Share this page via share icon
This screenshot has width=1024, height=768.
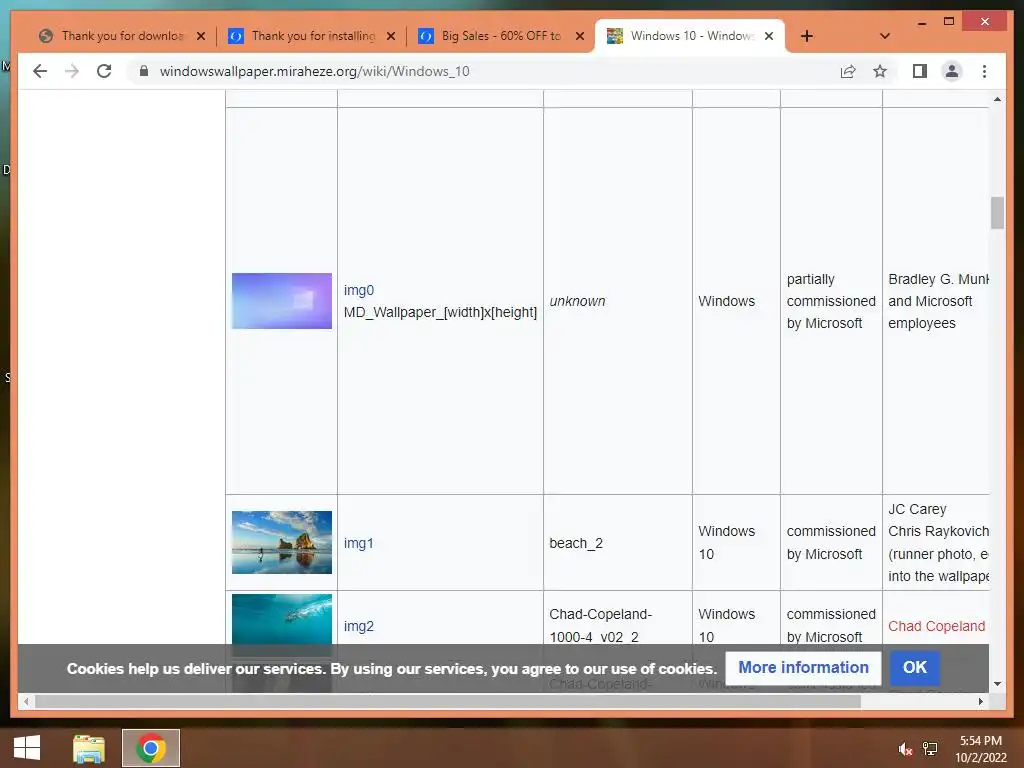(x=848, y=71)
